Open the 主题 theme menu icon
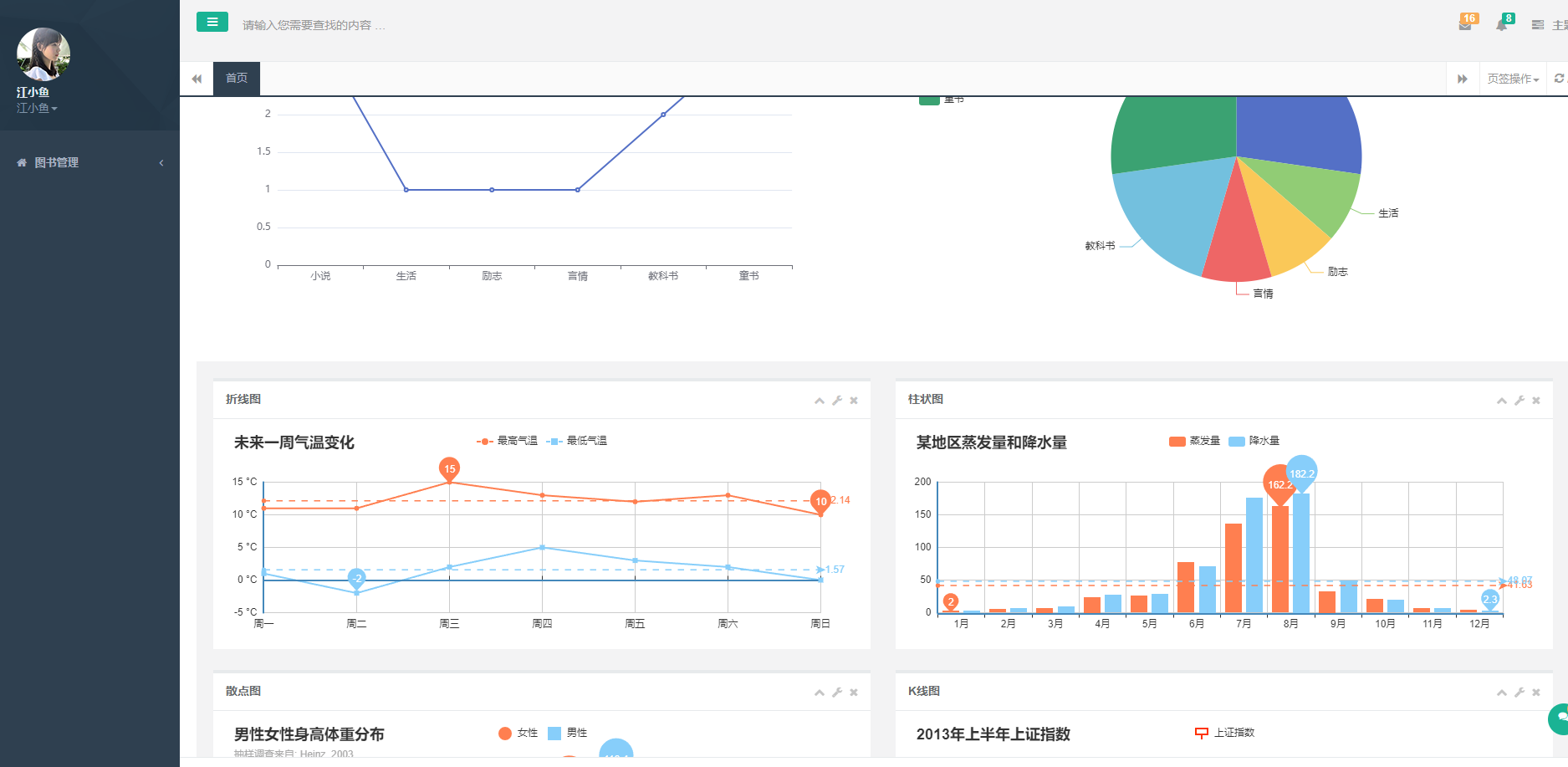 click(x=1537, y=25)
